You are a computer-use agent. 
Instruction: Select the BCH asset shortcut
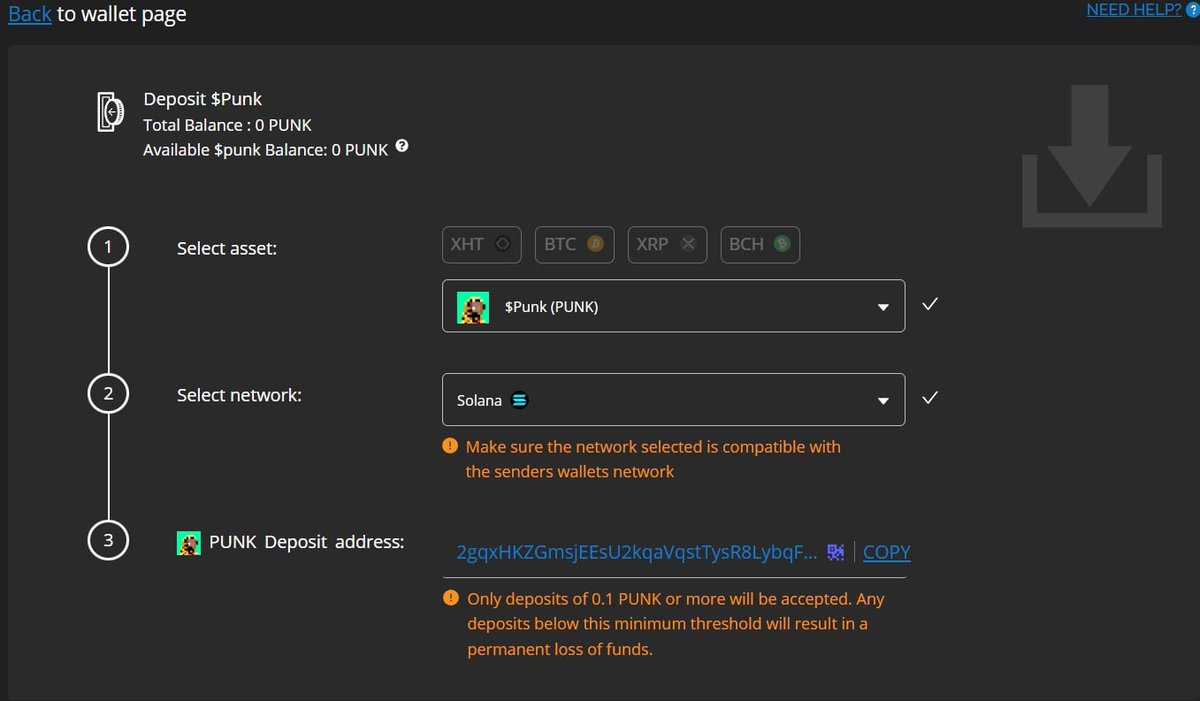tap(760, 244)
